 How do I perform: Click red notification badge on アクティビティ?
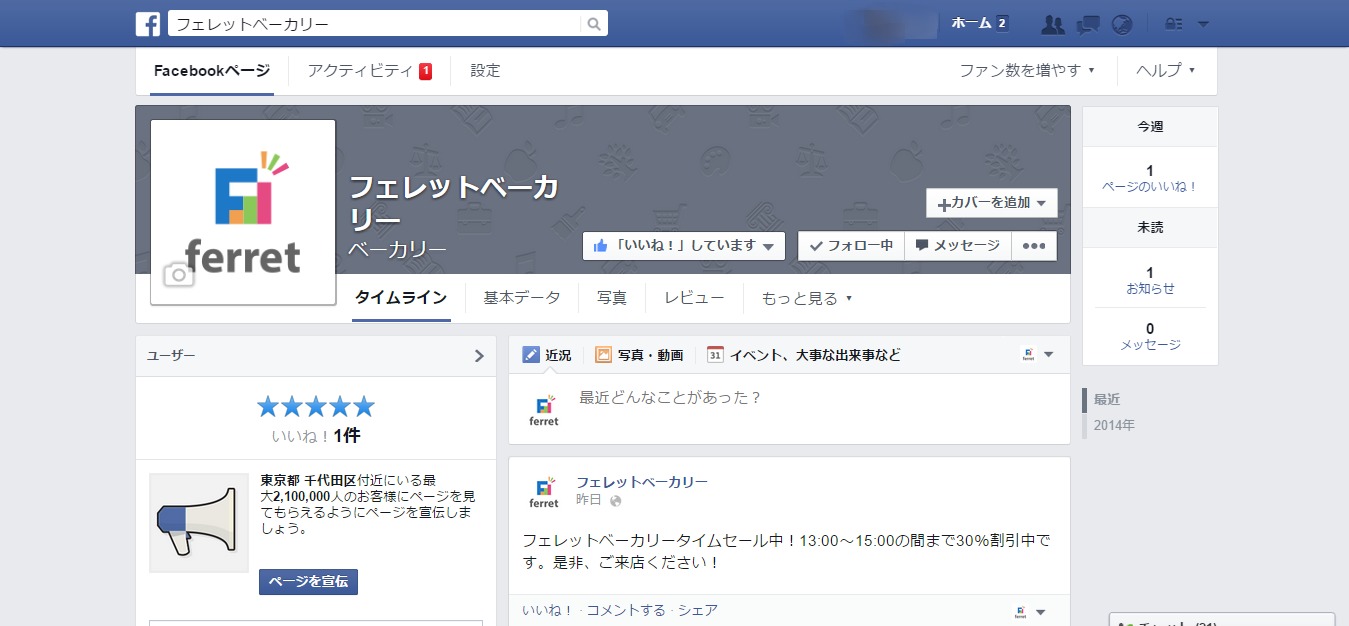pyautogui.click(x=425, y=71)
